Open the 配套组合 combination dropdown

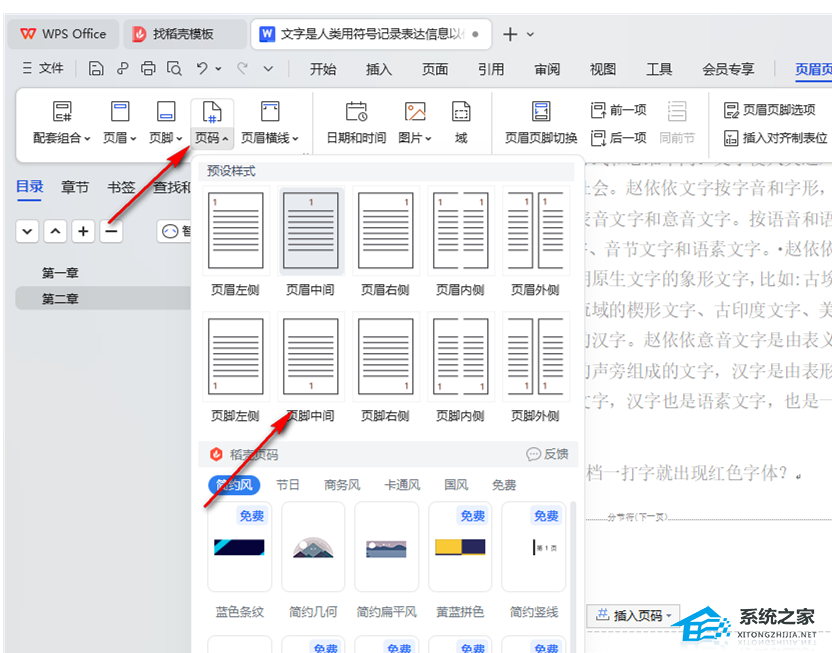tap(62, 138)
